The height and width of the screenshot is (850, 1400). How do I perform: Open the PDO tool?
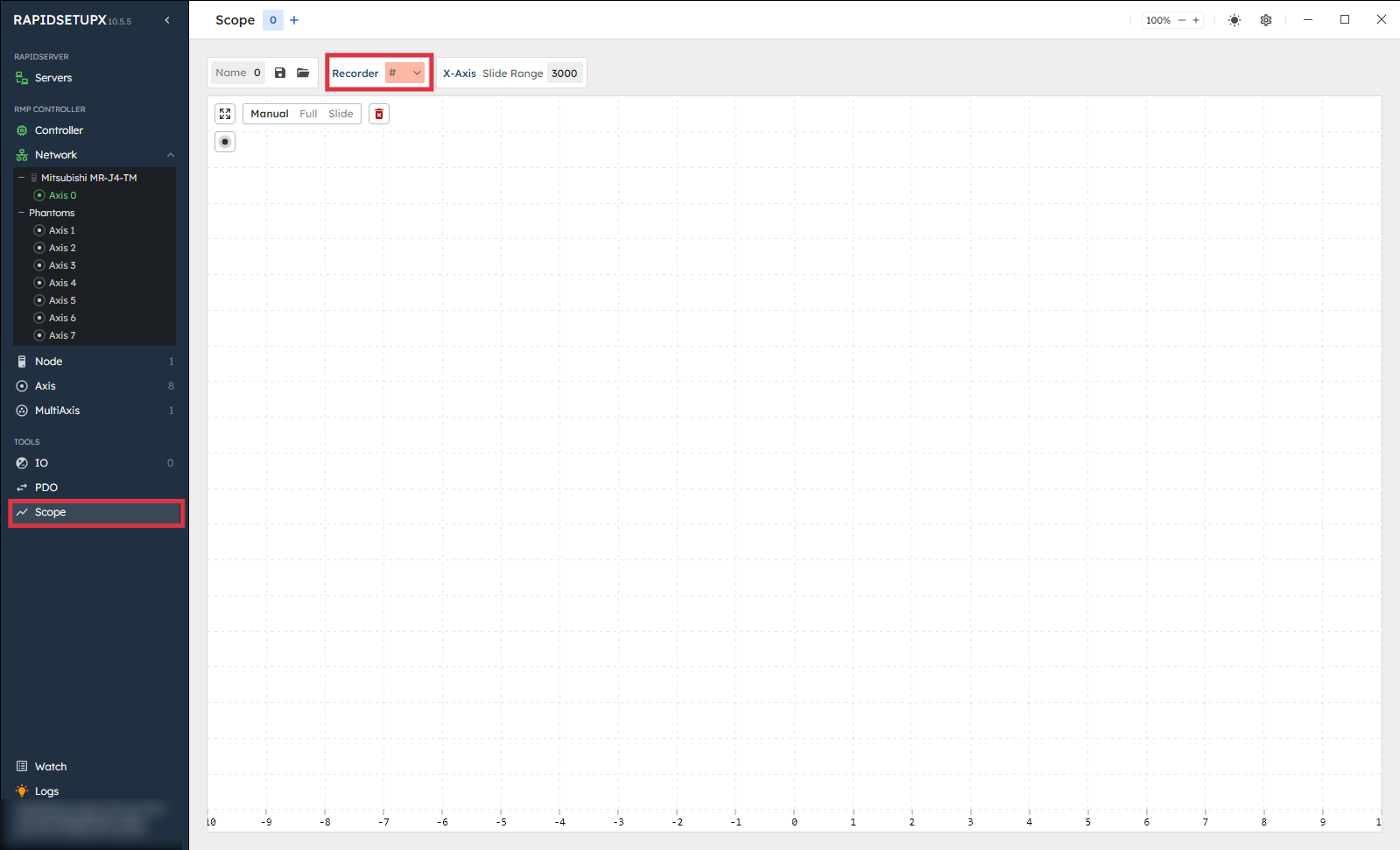click(95, 488)
